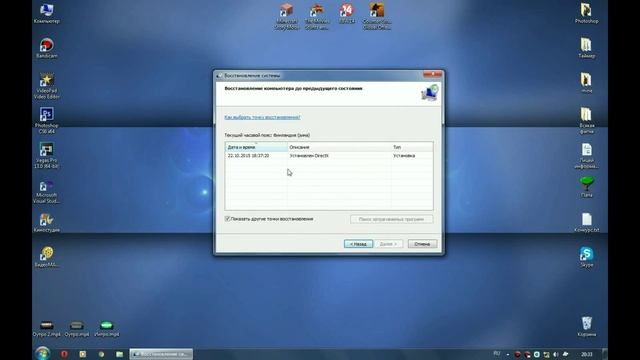
Task: Open the Киностудия desktop shortcut
Action: pos(47,223)
